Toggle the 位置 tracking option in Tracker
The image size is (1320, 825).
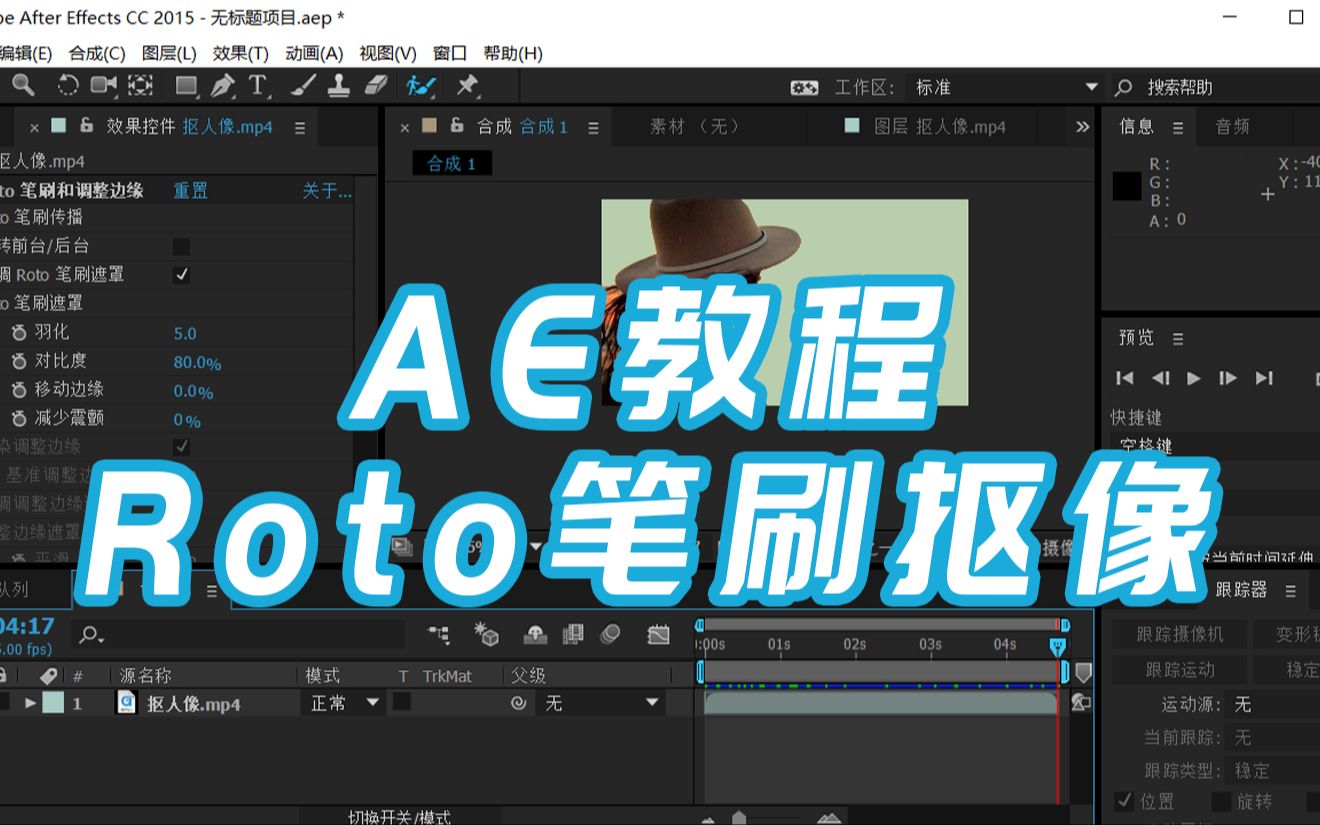[x=1125, y=801]
